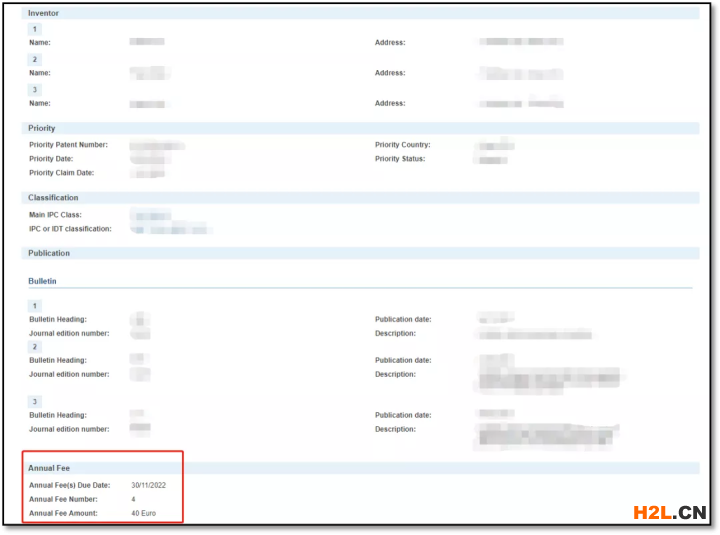Open the Annual Fee section header

tap(49, 467)
